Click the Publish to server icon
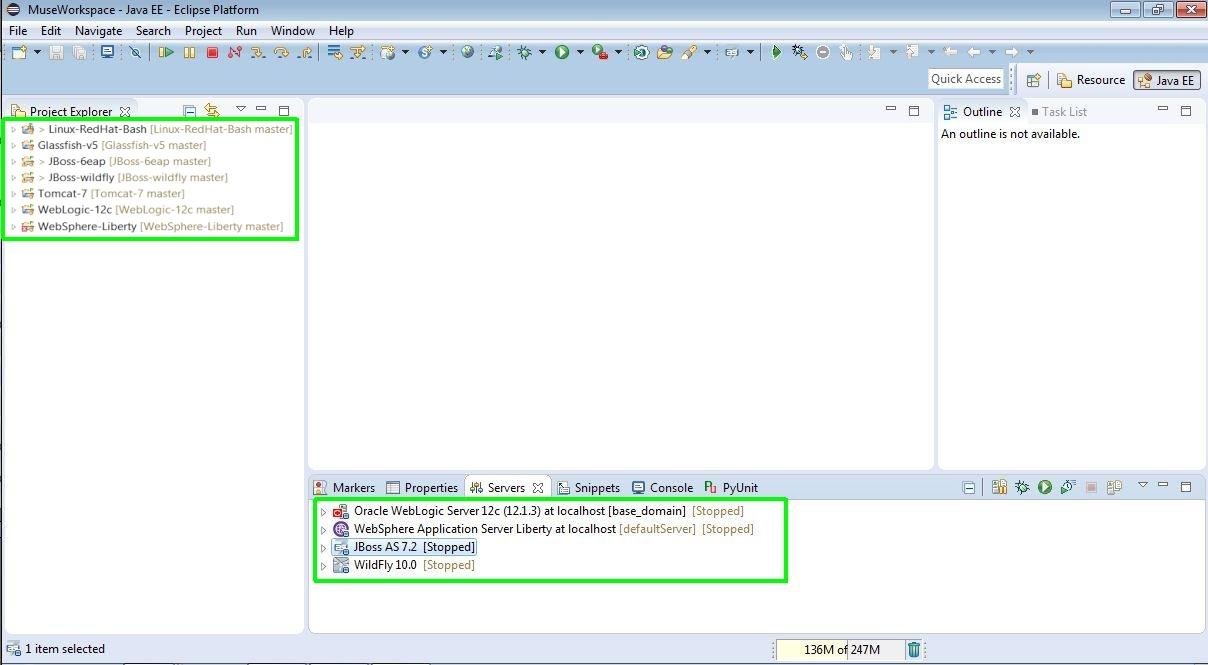1208x665 pixels. [x=1114, y=487]
